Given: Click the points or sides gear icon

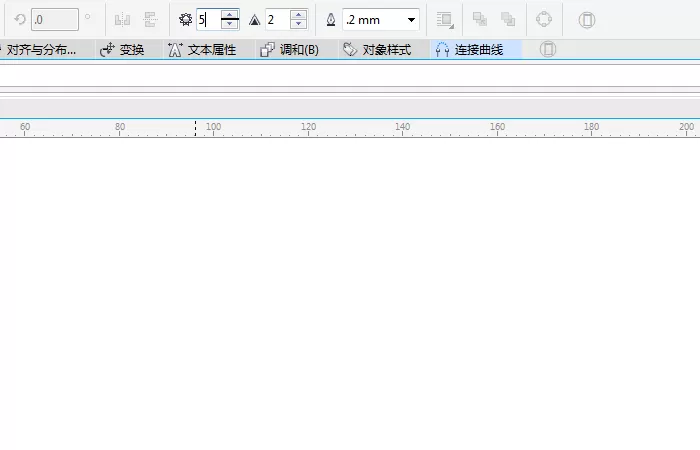Looking at the screenshot, I should point(185,20).
